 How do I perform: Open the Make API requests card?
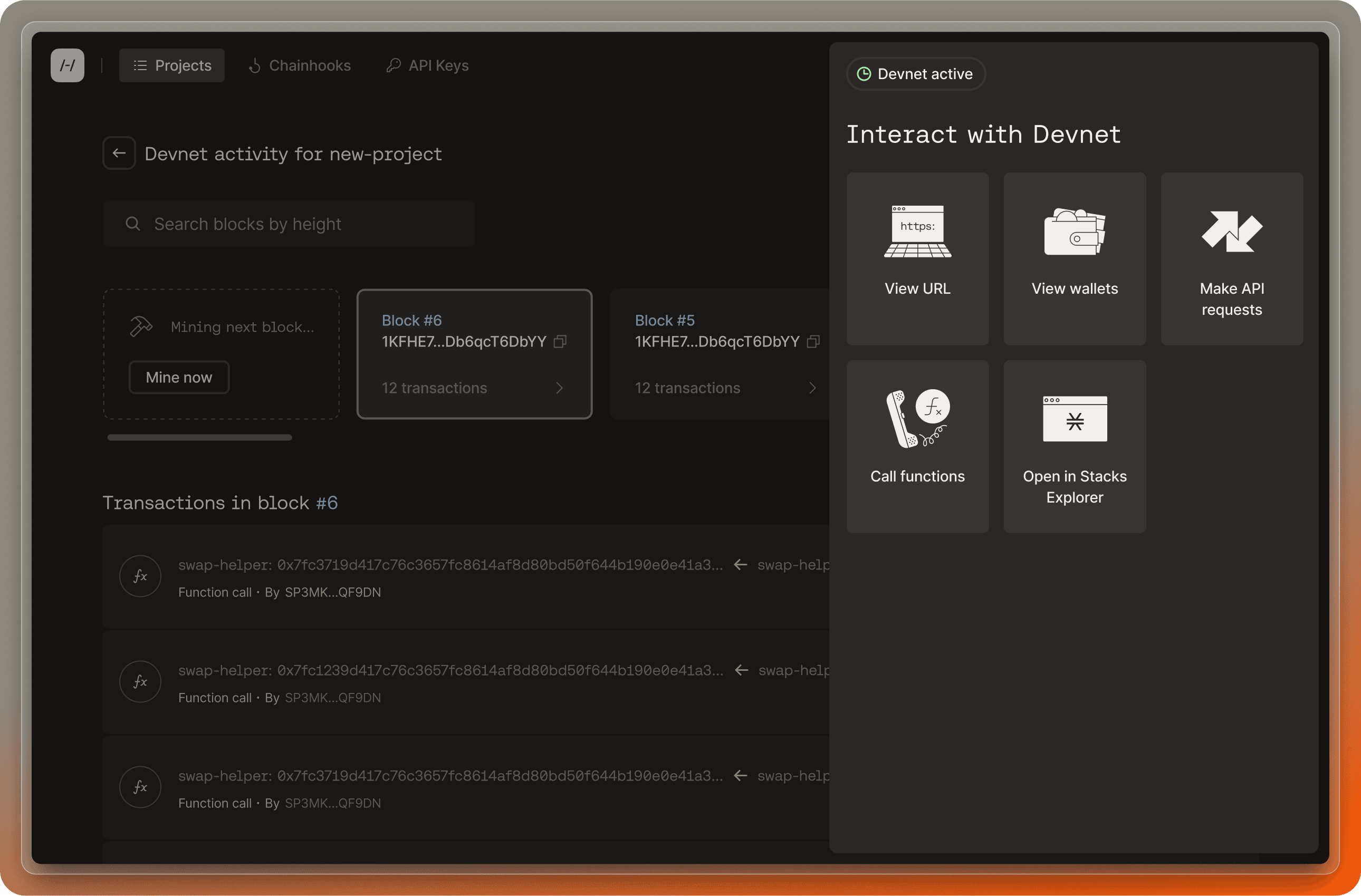tap(1231, 258)
